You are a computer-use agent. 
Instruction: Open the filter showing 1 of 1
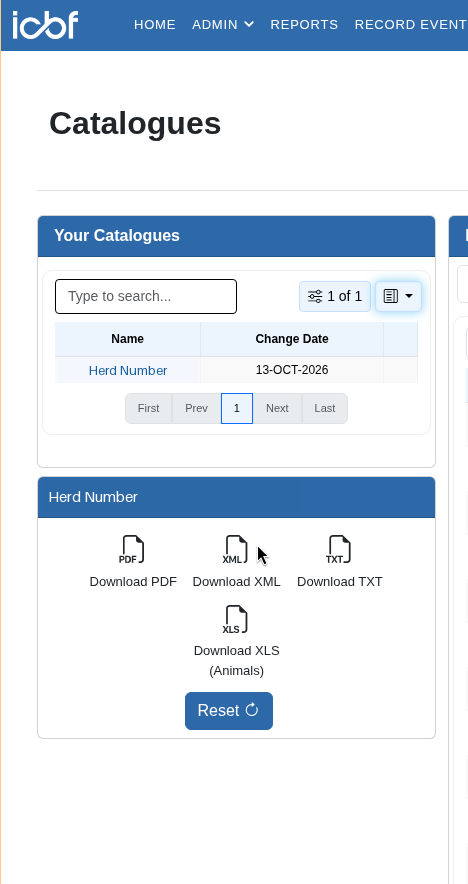[x=335, y=296]
